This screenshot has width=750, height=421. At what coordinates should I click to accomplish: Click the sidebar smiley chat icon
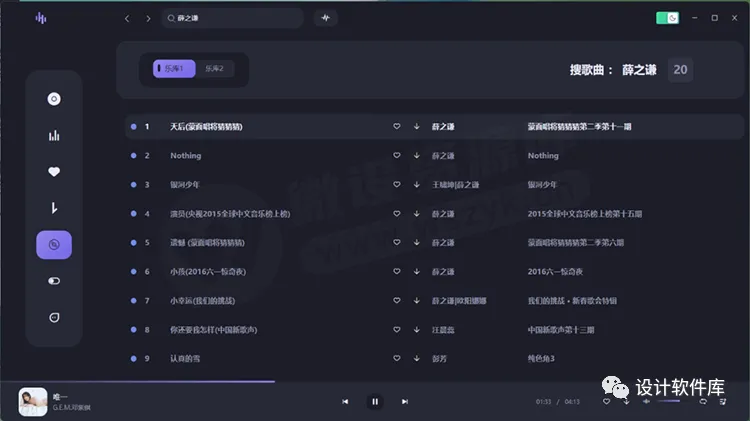tap(54, 318)
